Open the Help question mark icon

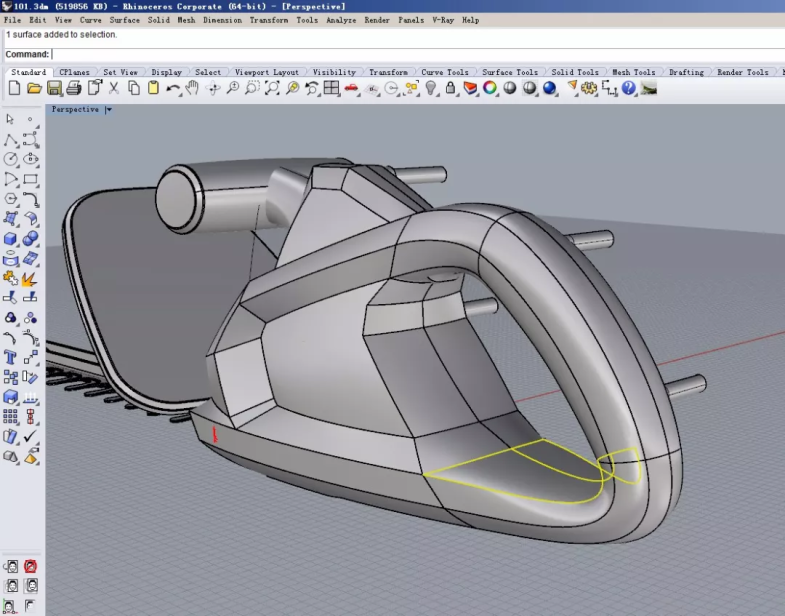click(628, 88)
